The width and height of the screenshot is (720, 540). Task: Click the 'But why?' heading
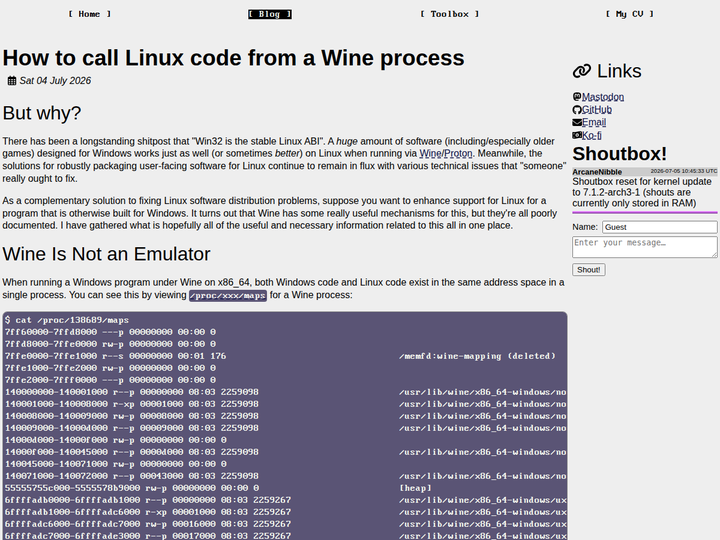42,113
